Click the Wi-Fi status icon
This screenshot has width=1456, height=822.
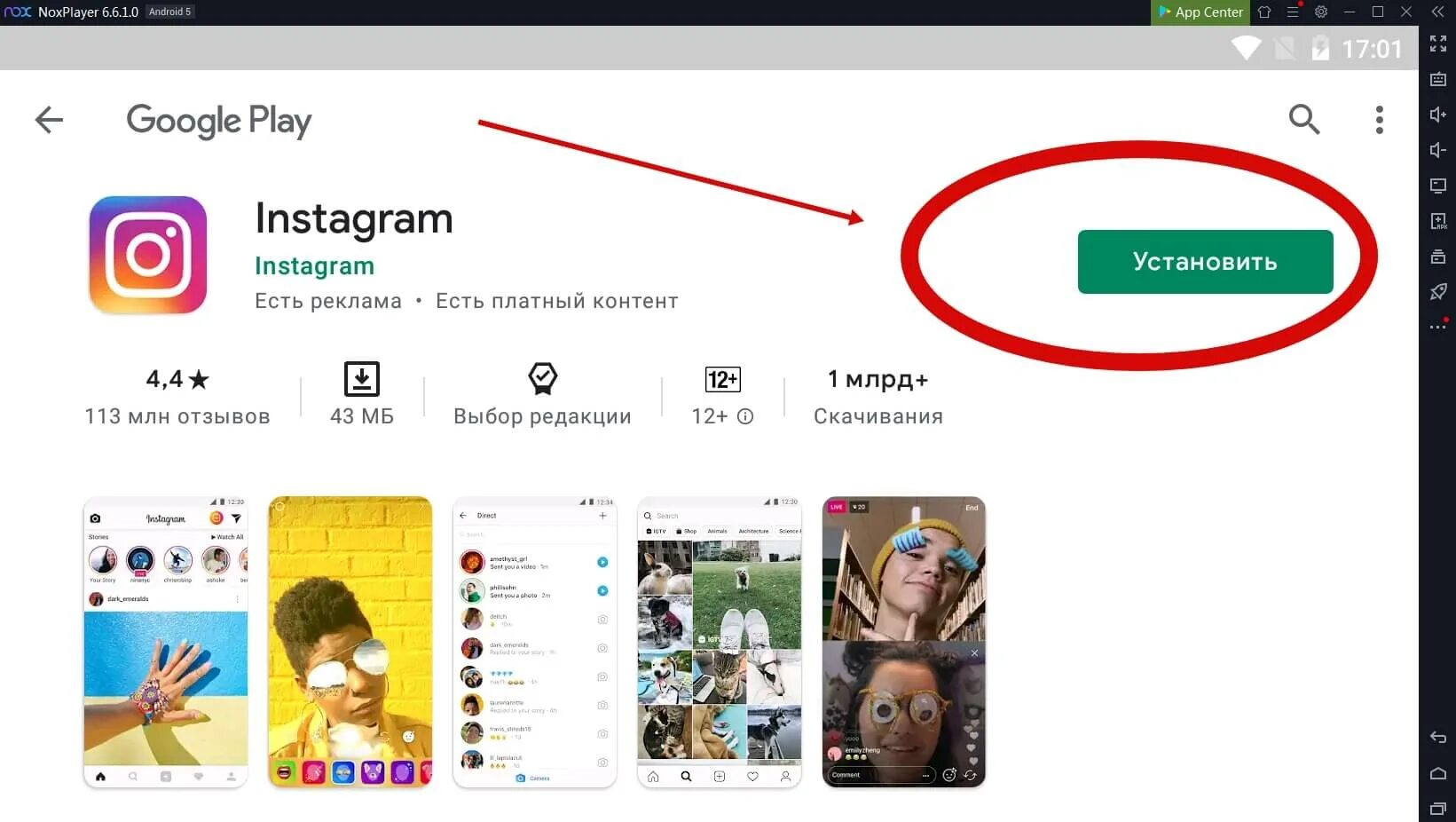click(1246, 48)
